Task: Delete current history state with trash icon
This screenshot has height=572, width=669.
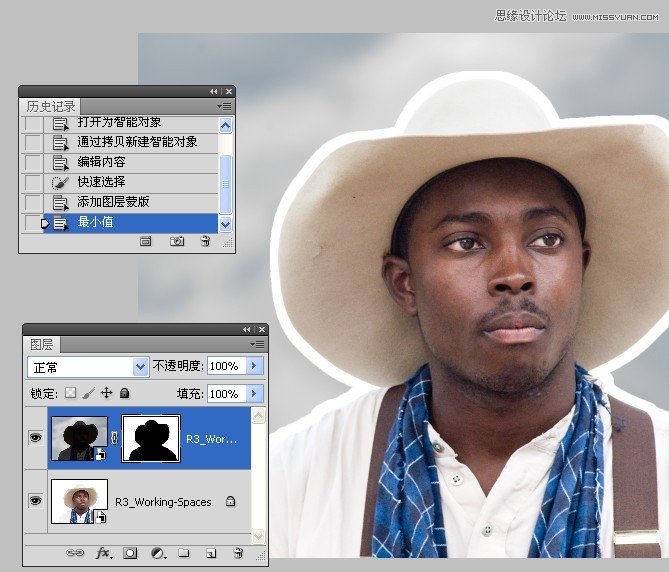Action: 205,241
